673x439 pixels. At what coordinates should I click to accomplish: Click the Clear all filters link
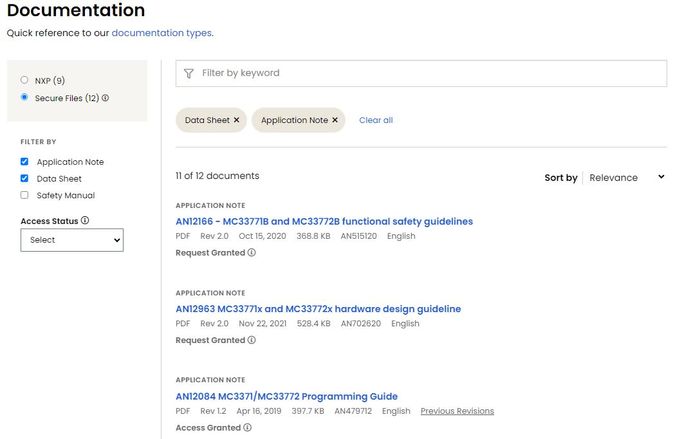pos(376,120)
